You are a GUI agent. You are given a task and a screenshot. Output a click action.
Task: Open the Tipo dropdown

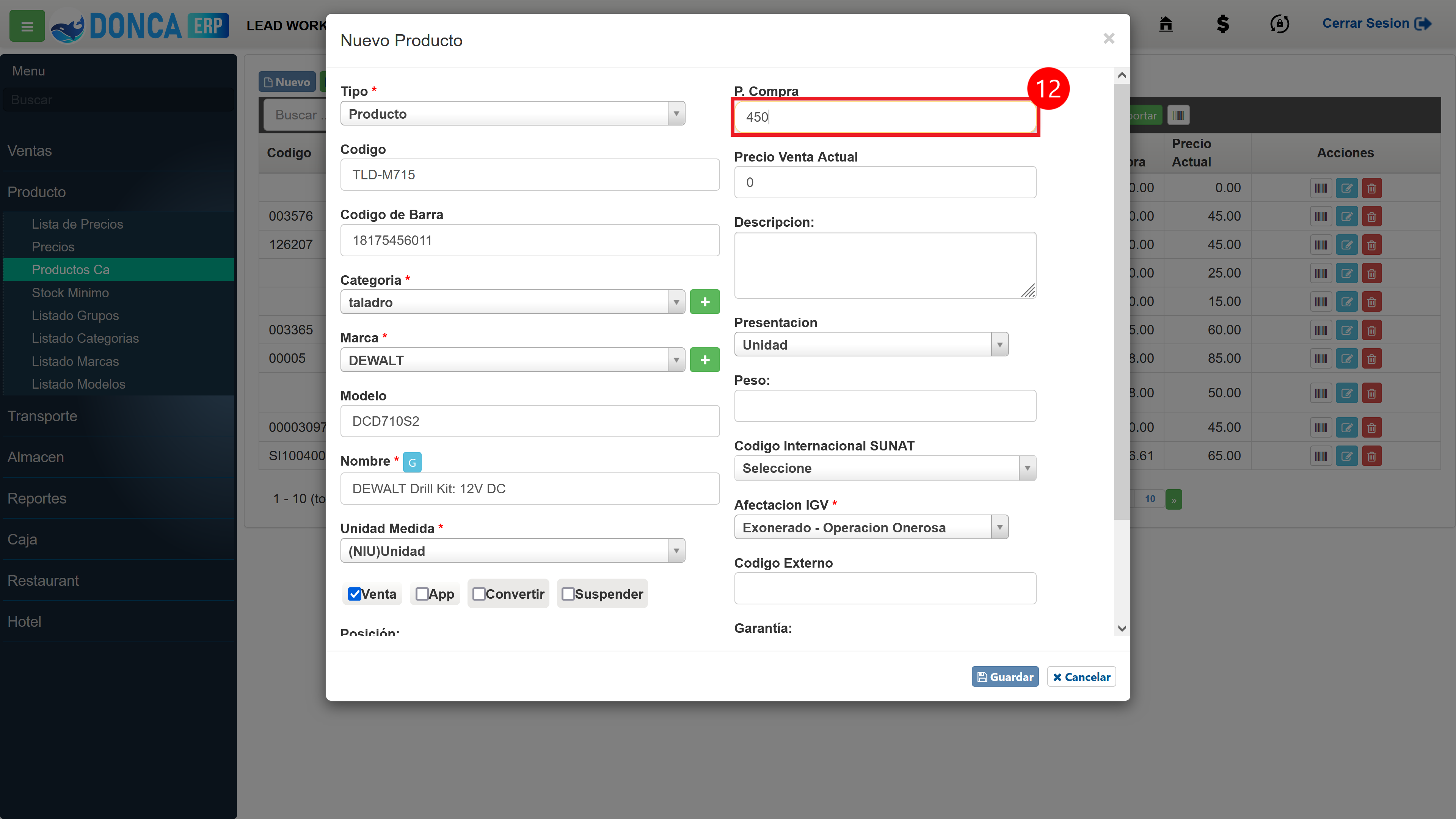513,114
